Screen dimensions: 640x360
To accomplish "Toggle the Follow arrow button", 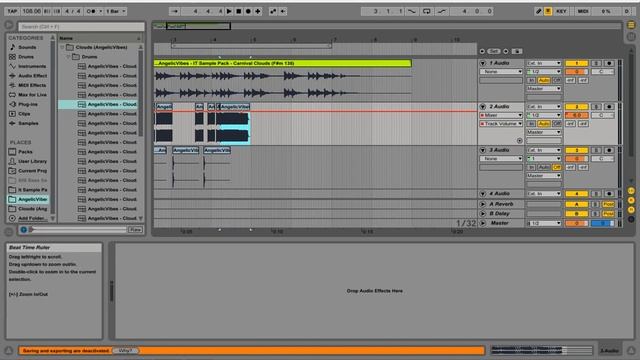I will pyautogui.click(x=174, y=11).
